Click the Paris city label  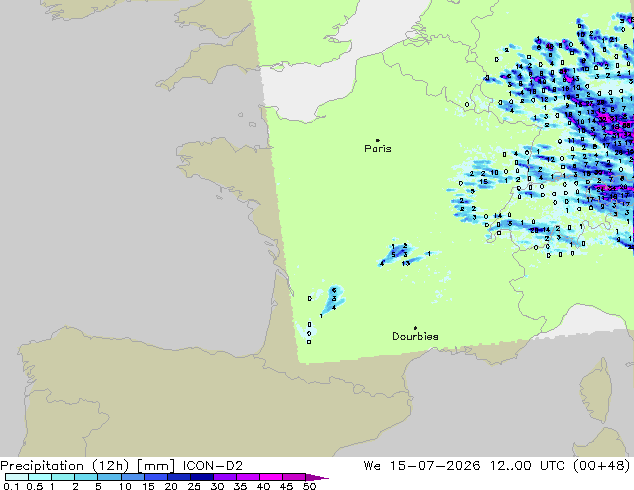(378, 148)
